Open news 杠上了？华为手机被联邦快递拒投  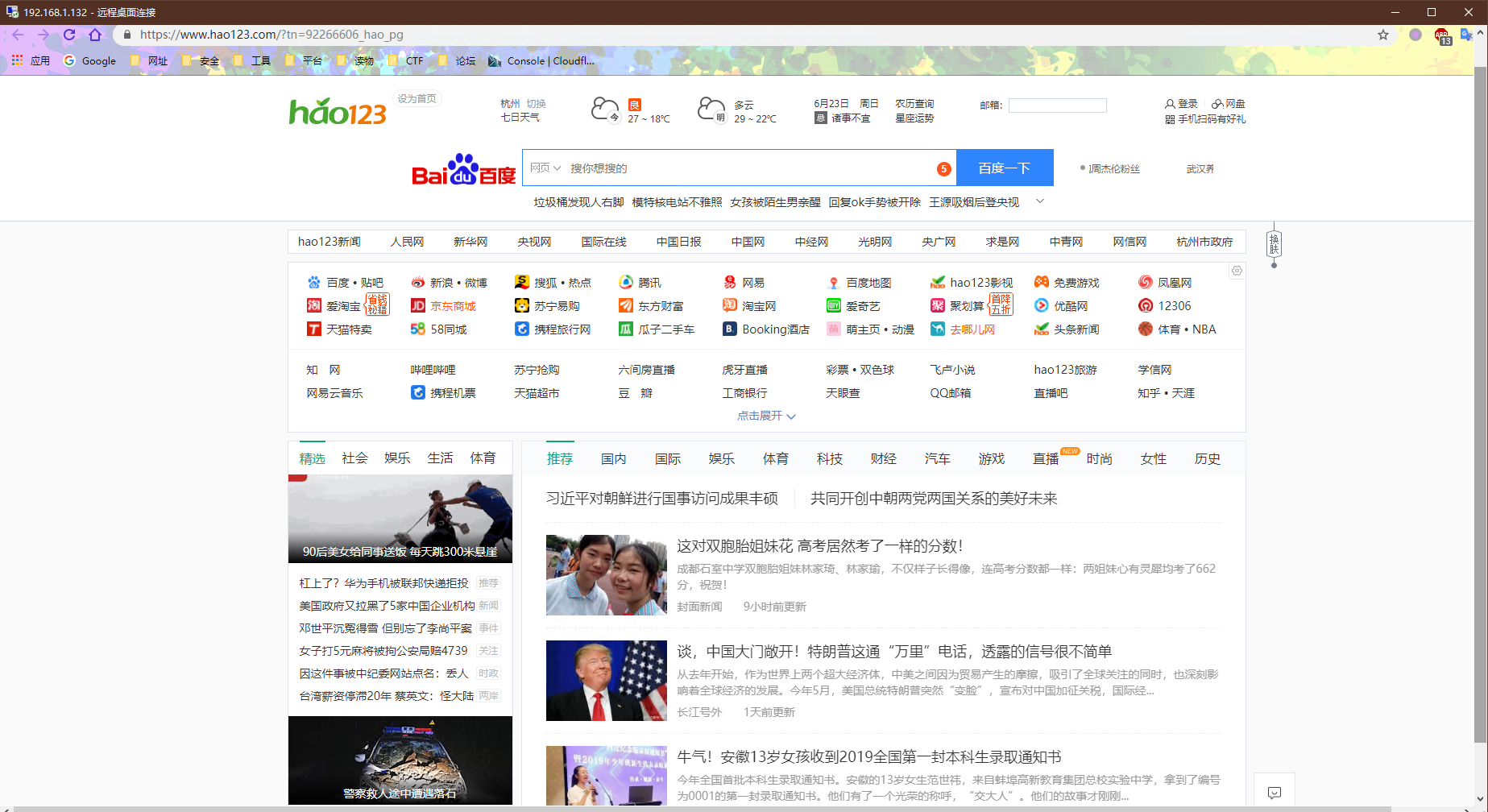tap(383, 583)
